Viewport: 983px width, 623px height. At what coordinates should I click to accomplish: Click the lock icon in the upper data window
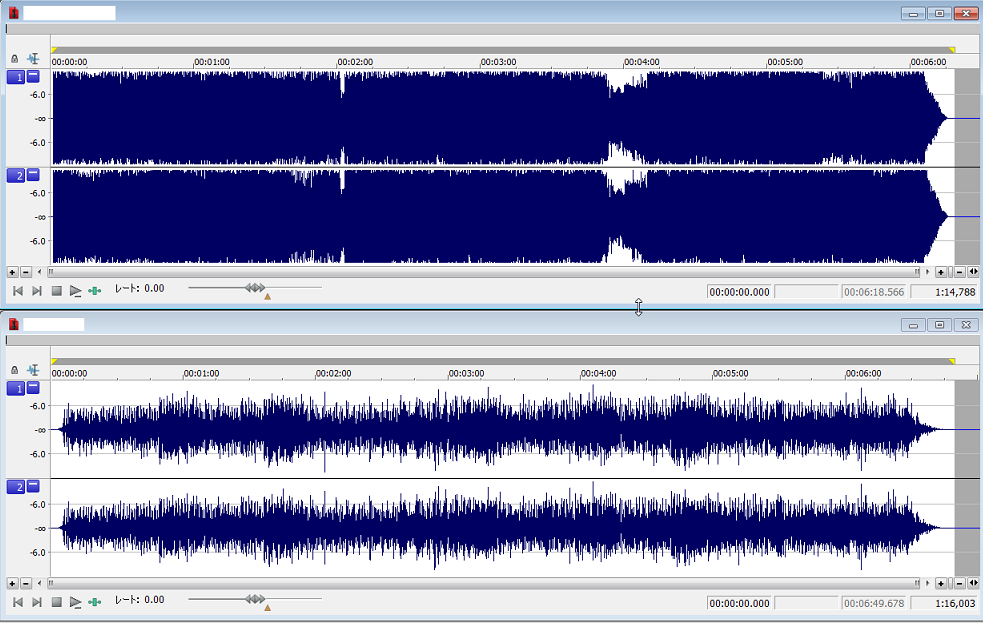coord(14,59)
